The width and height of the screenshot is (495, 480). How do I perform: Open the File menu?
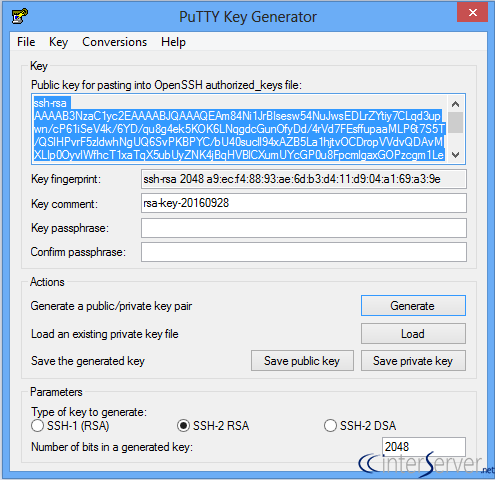pos(26,42)
